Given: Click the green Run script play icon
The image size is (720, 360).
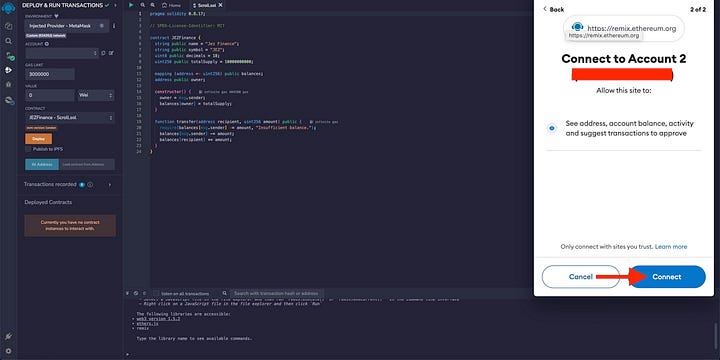Looking at the screenshot, I should tap(131, 5).
